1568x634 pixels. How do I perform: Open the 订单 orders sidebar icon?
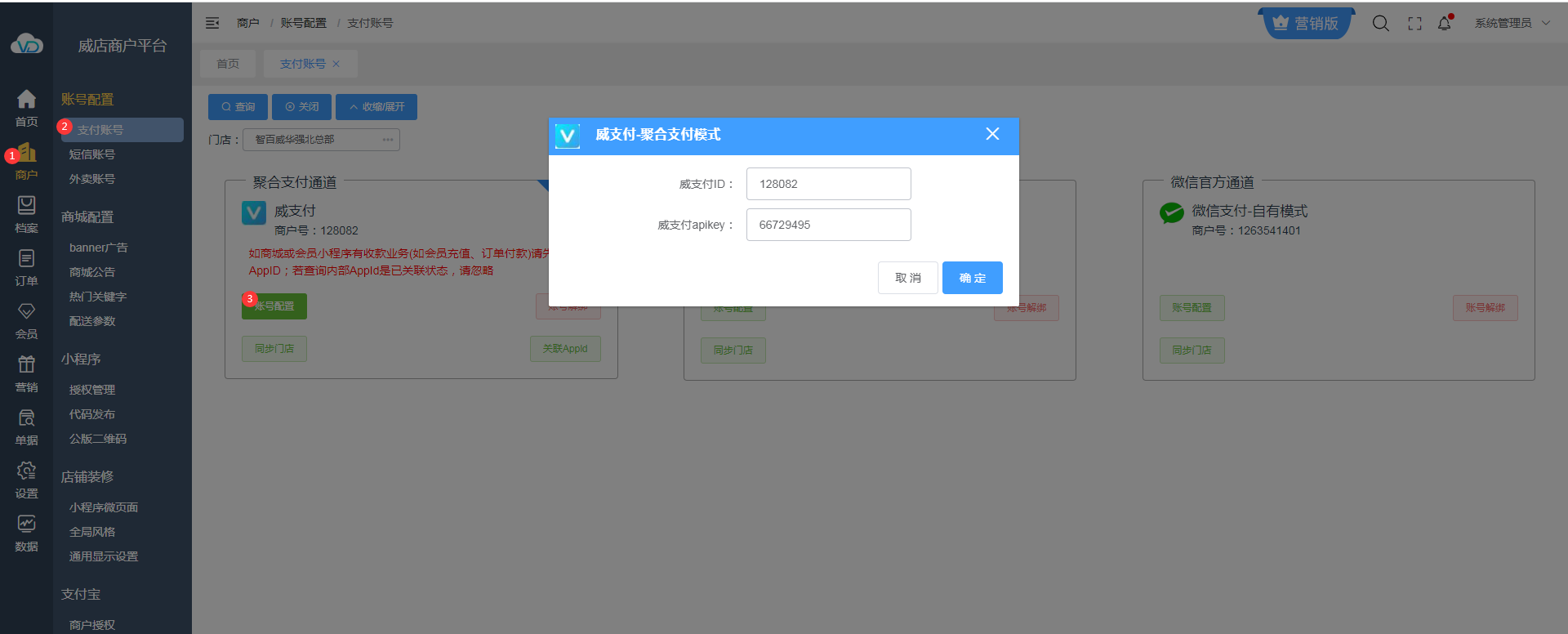click(26, 259)
